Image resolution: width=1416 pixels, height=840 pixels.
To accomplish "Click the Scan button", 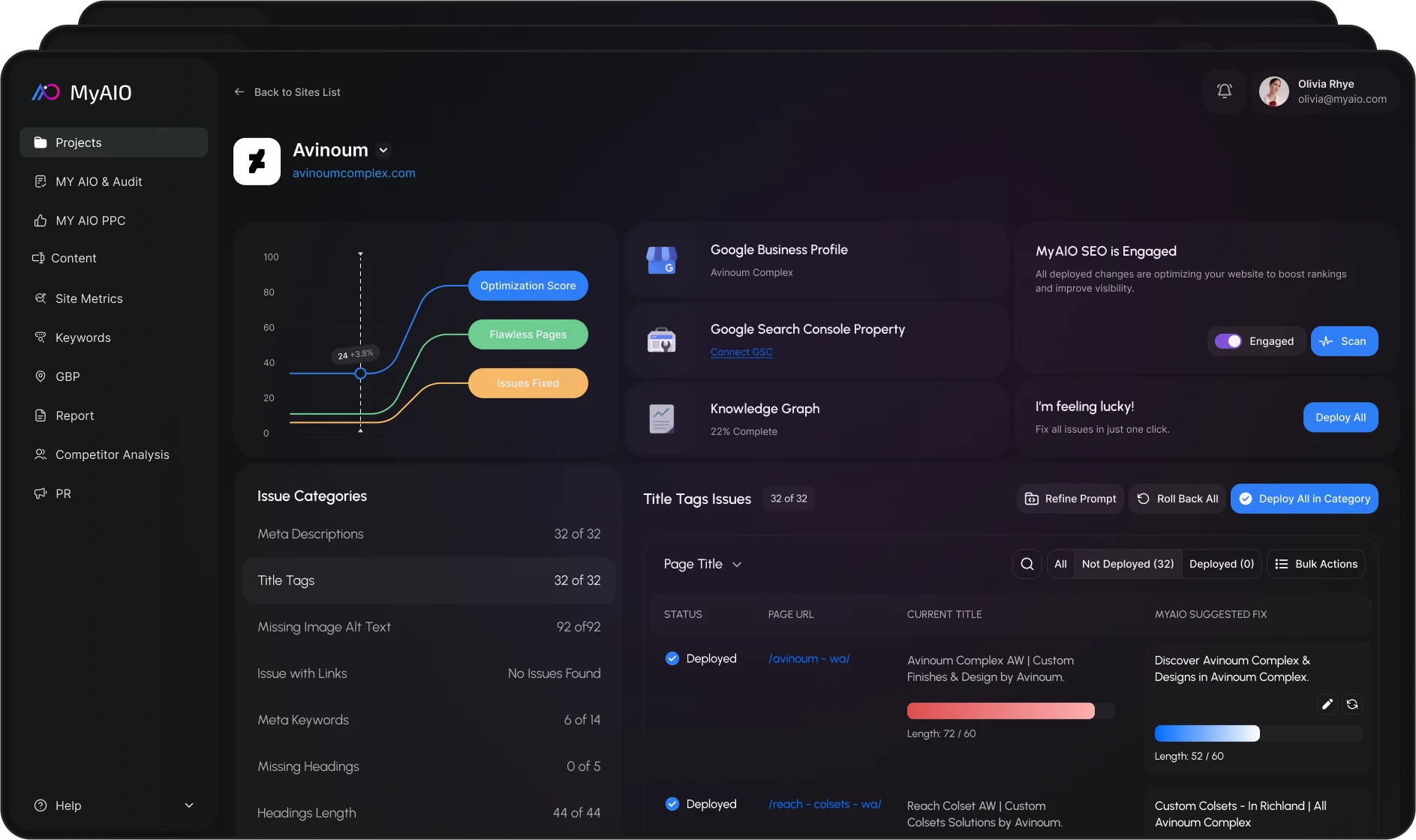I will click(1344, 341).
